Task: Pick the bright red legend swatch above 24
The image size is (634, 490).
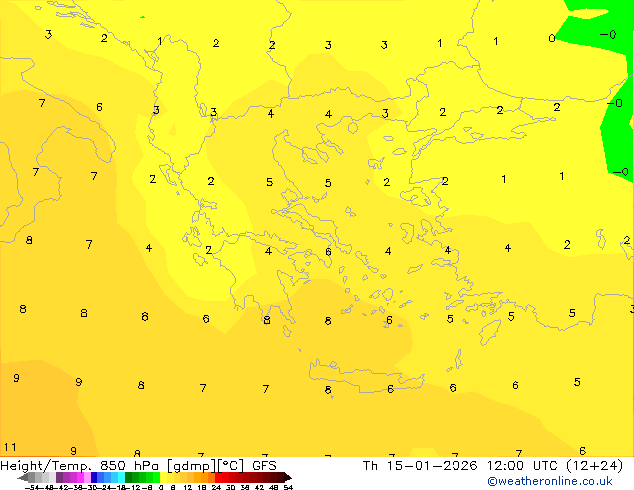Action: coord(218,477)
